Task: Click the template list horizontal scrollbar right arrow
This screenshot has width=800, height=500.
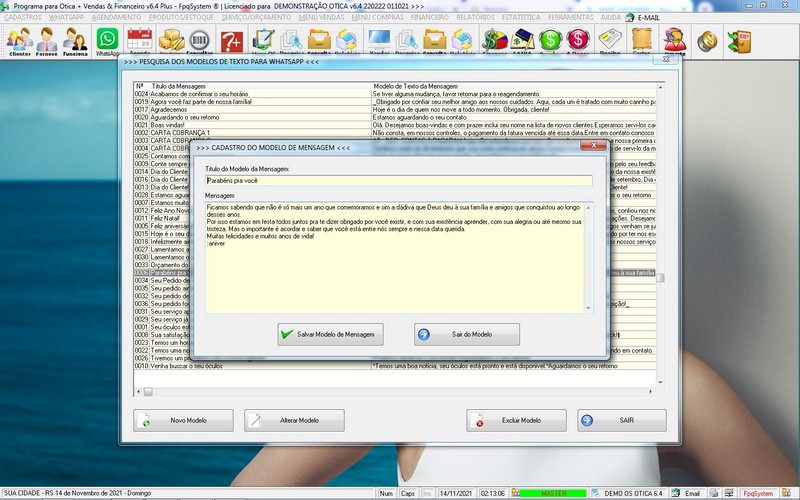Action: click(651, 391)
